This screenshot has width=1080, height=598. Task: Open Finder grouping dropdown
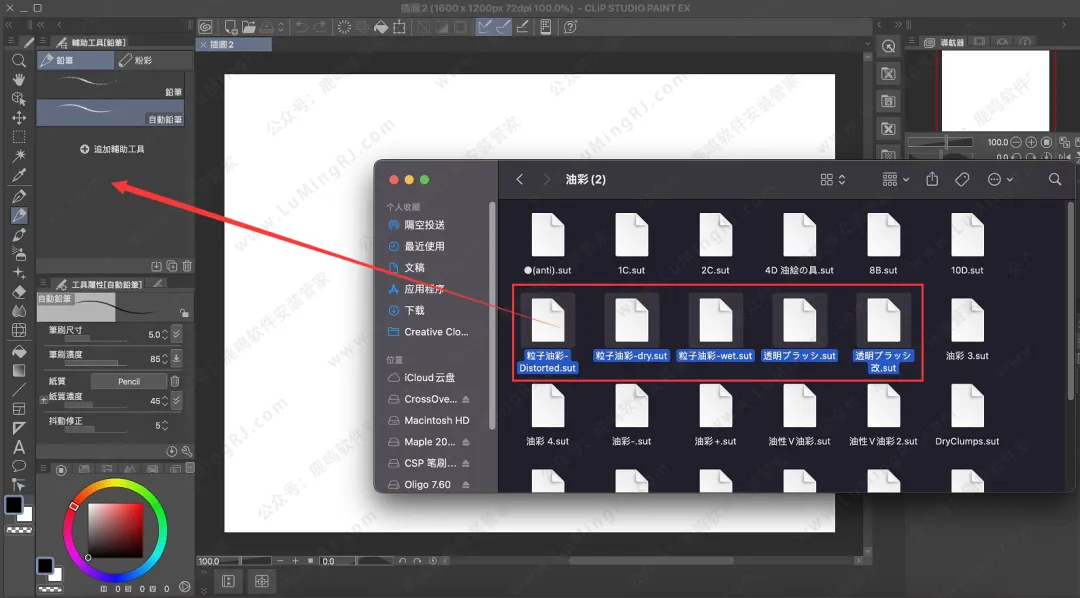[895, 179]
